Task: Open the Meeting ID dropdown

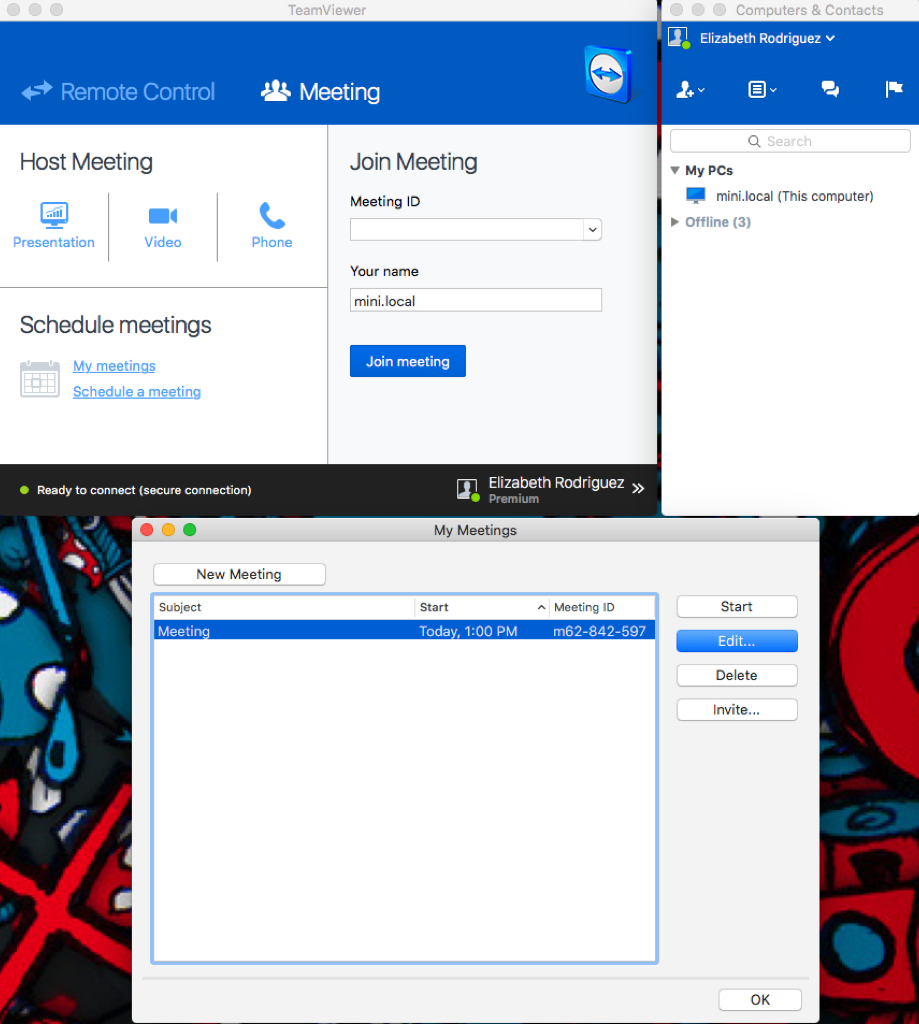Action: tap(592, 229)
